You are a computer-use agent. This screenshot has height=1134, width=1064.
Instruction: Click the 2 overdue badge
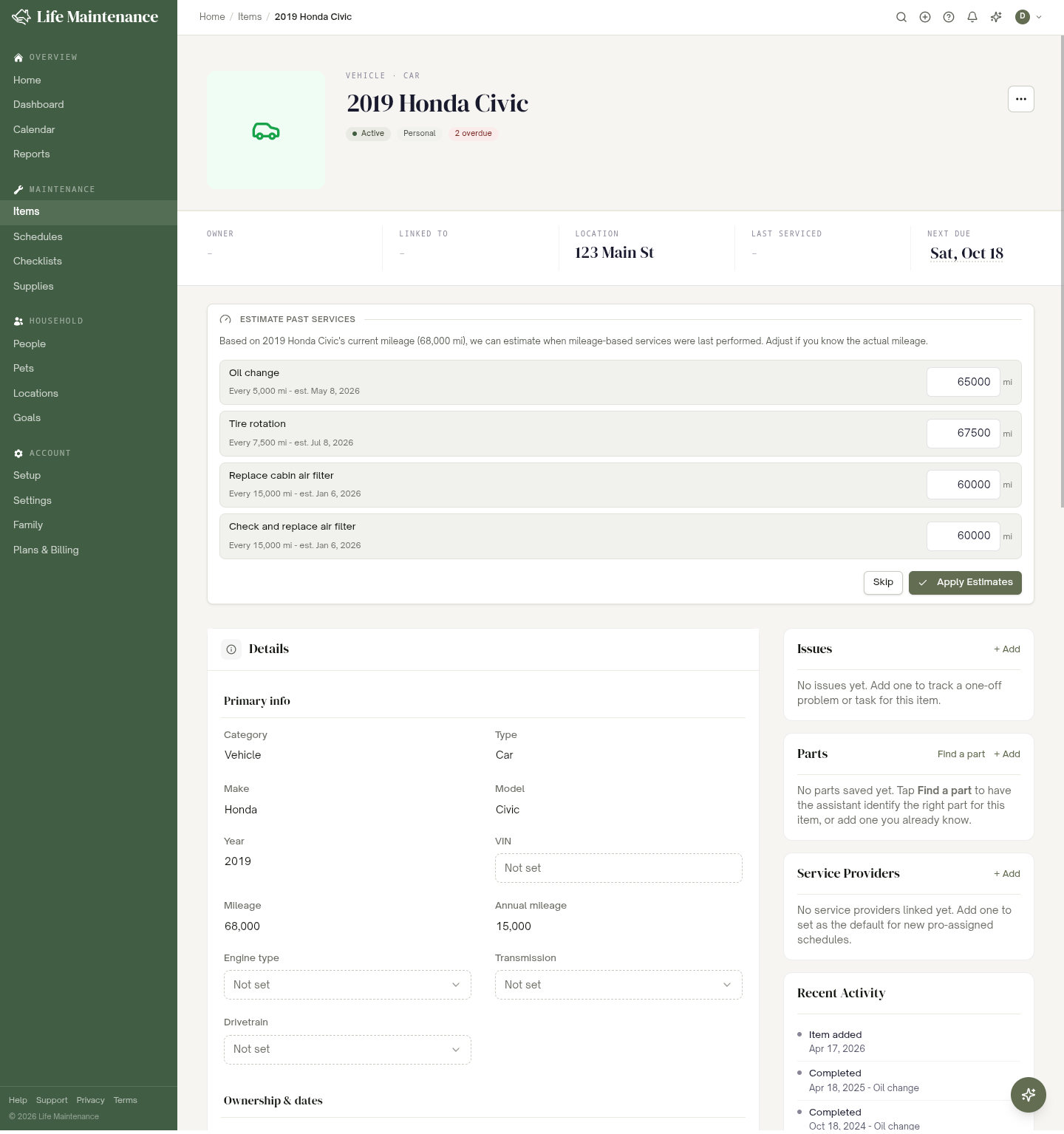(x=474, y=134)
